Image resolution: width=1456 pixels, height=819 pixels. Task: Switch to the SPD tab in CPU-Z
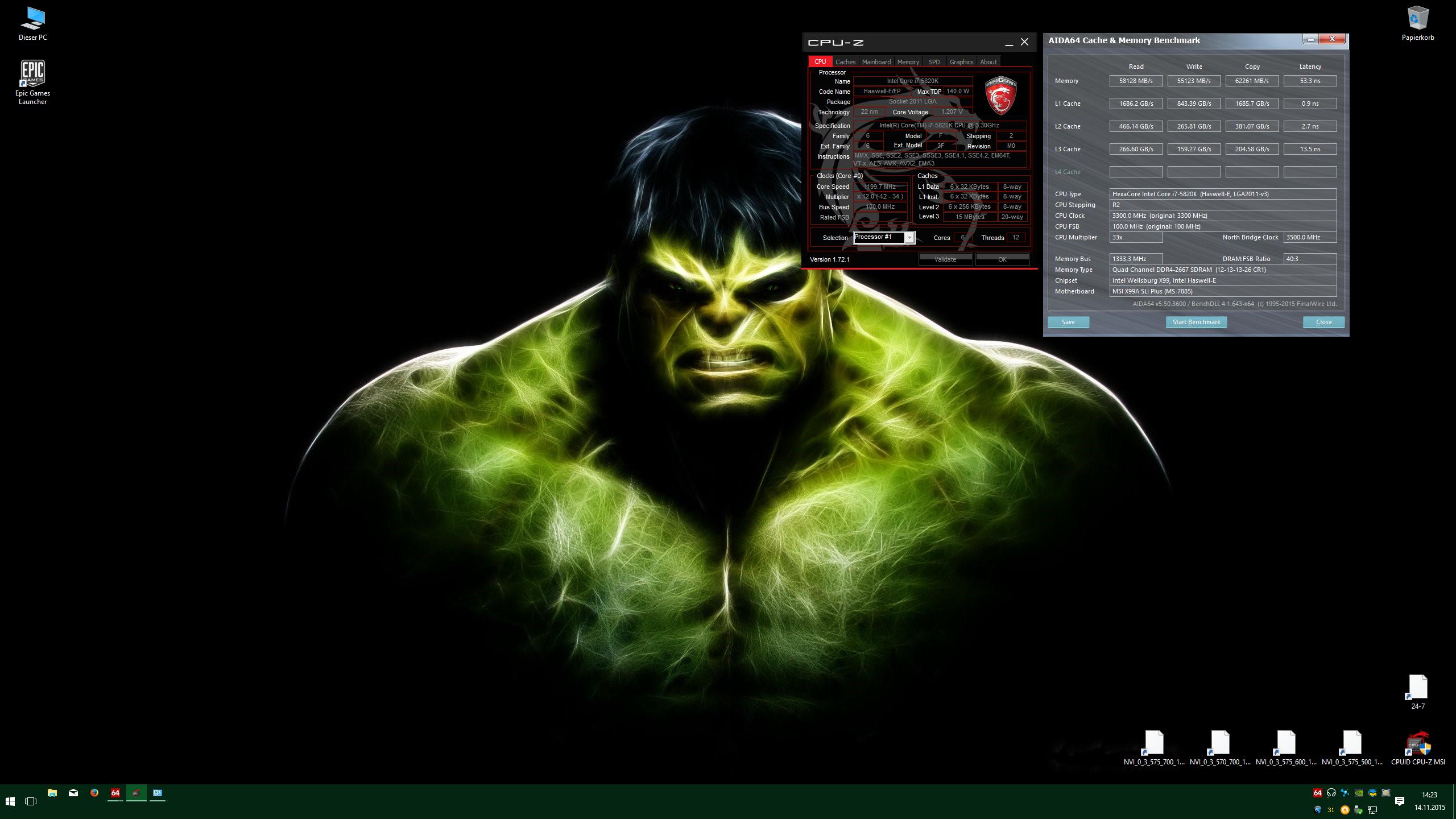pos(934,62)
